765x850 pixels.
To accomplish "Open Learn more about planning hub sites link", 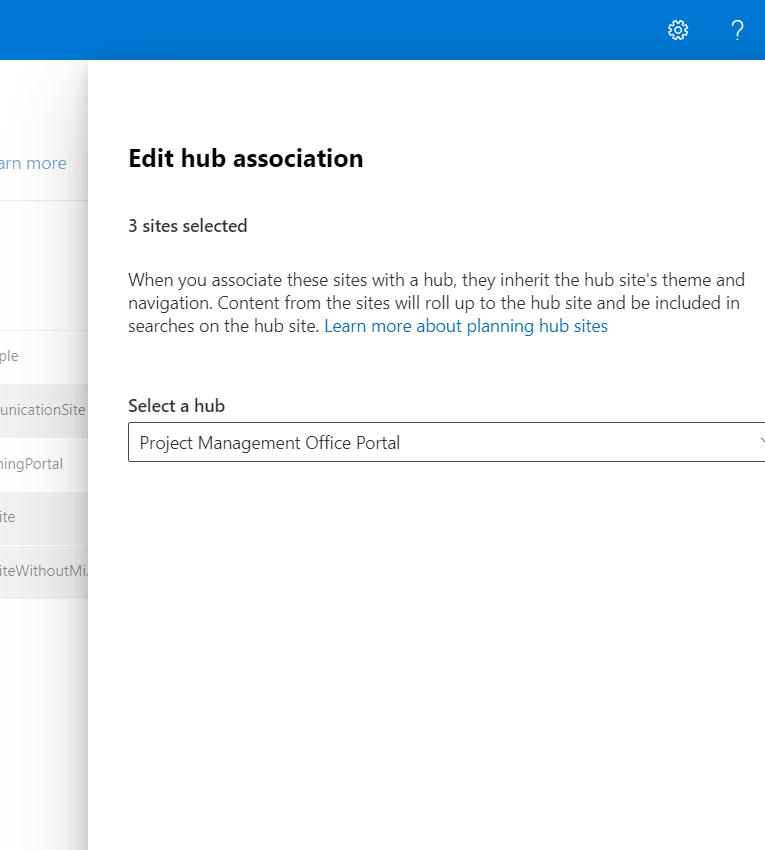I will click(466, 326).
